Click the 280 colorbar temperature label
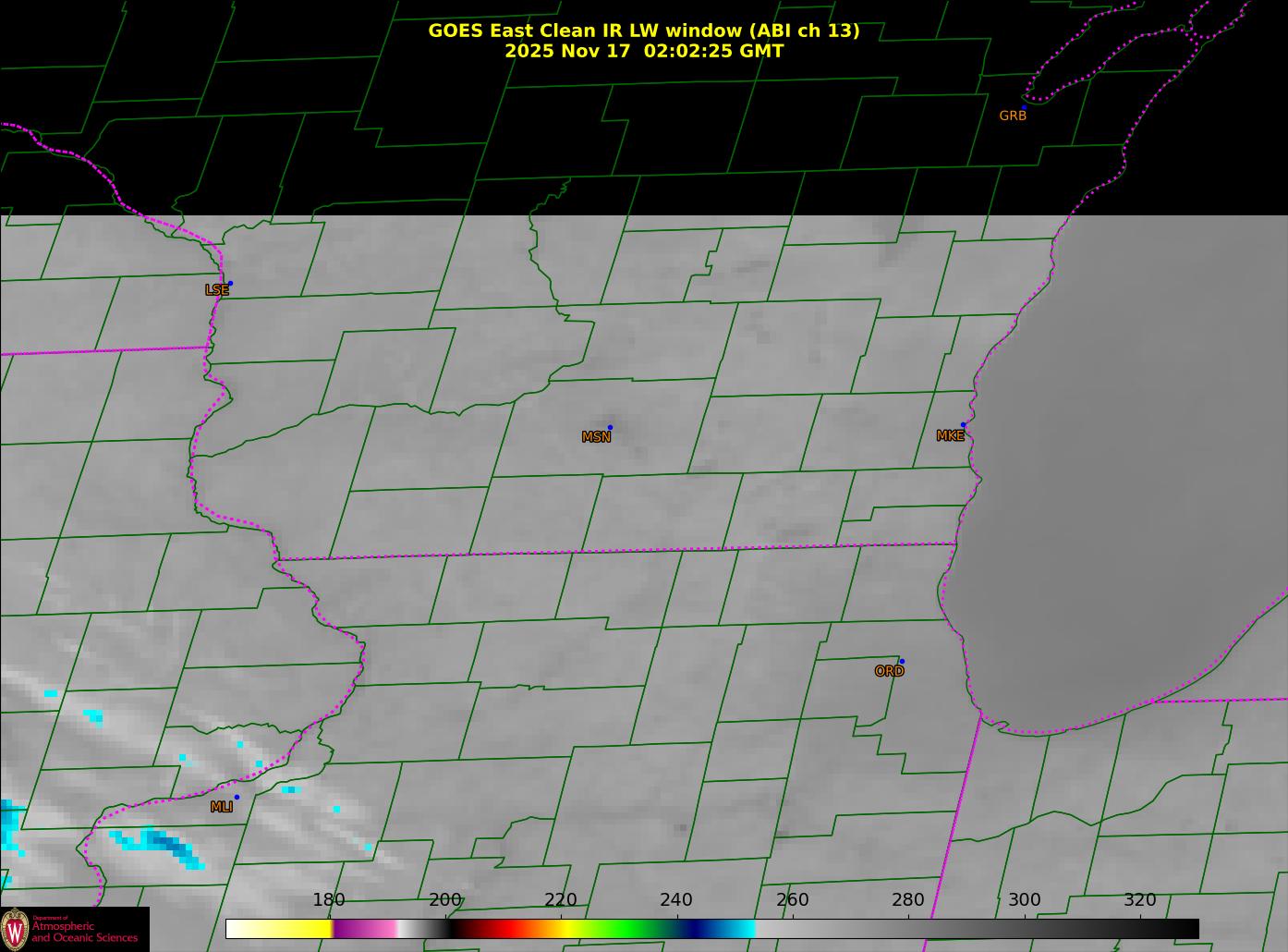This screenshot has width=1288, height=952. (x=908, y=900)
